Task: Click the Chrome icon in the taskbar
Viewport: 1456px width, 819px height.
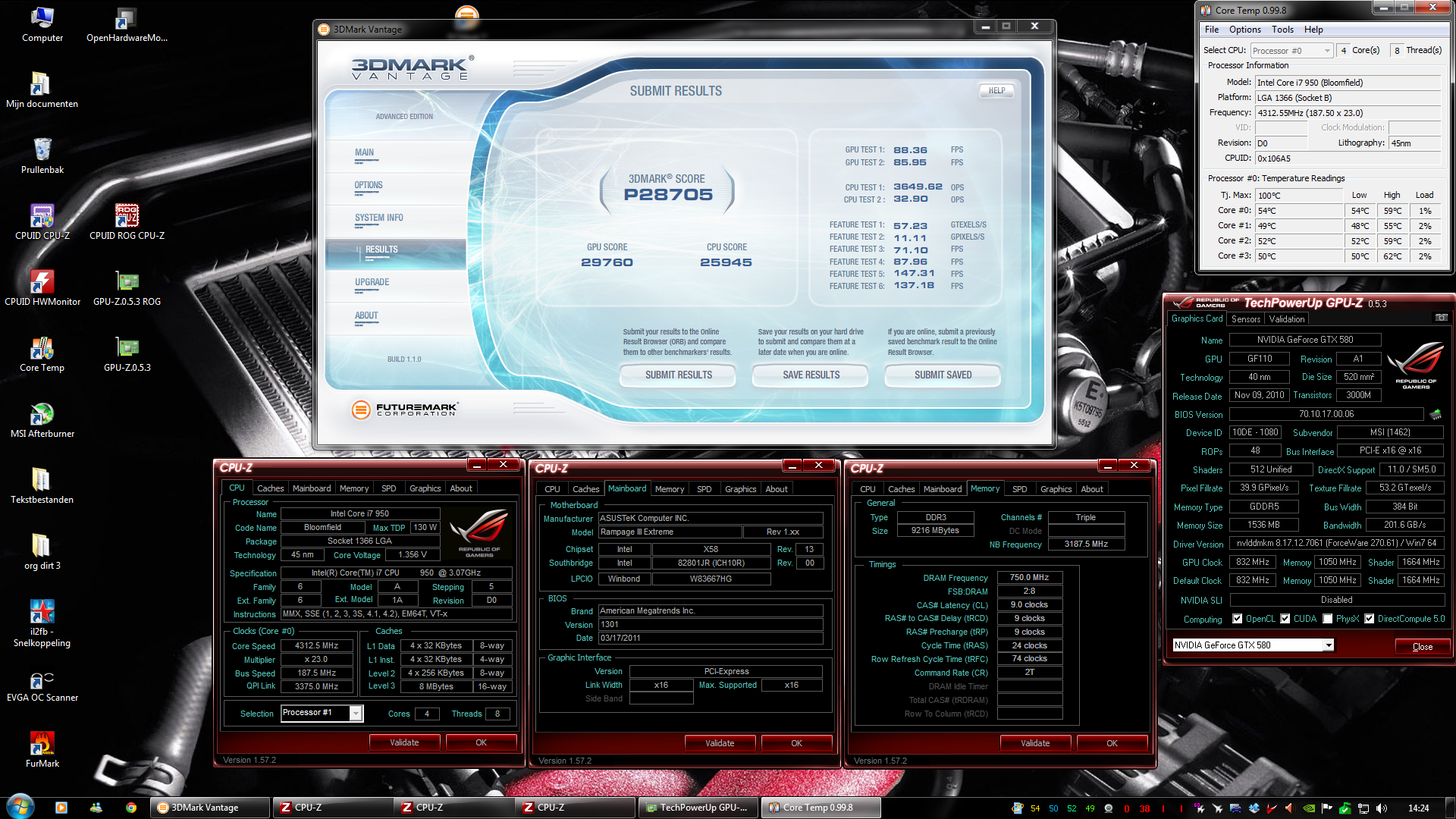Action: click(x=131, y=808)
